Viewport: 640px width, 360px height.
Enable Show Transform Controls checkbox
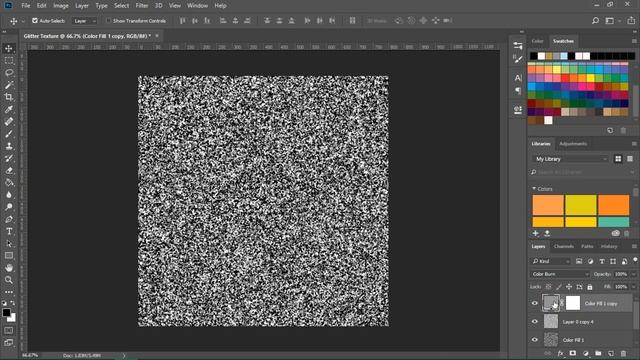[108, 20]
